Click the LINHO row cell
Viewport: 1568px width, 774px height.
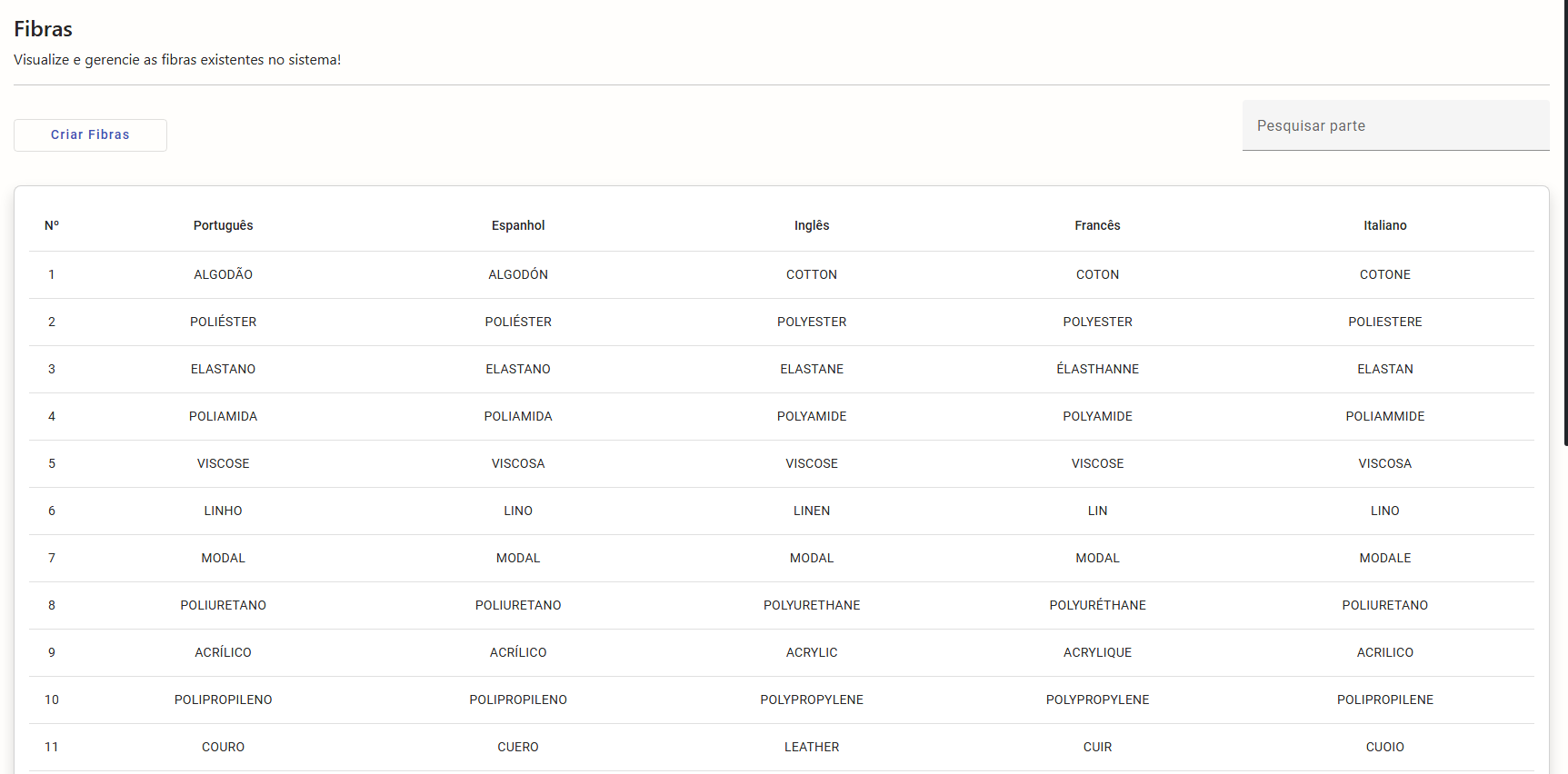click(x=223, y=511)
